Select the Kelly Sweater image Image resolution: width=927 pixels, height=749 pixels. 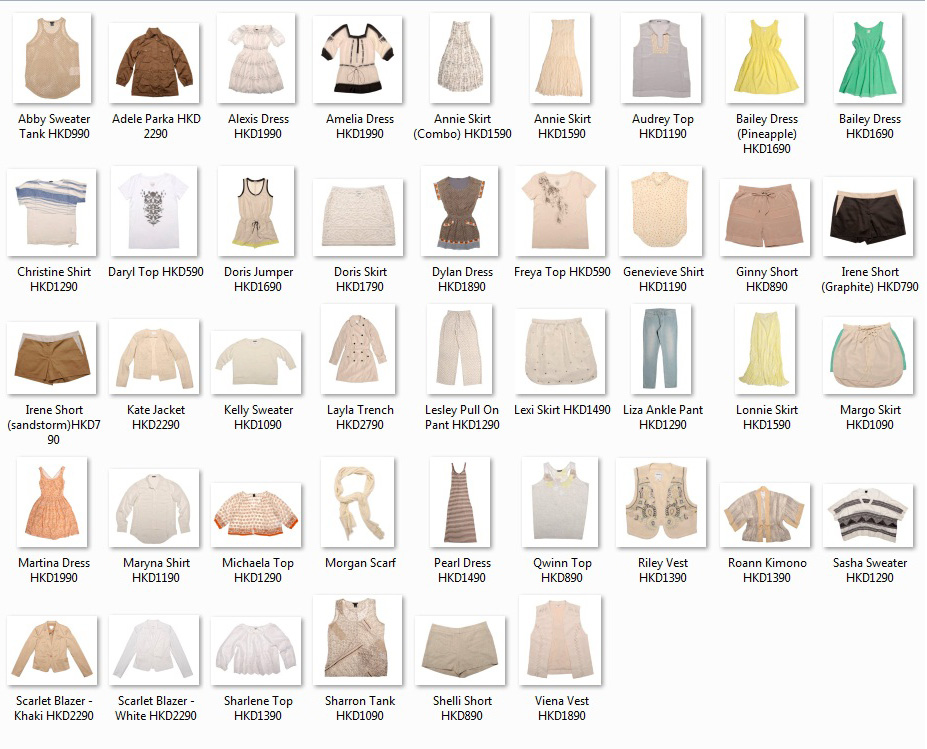click(x=257, y=362)
